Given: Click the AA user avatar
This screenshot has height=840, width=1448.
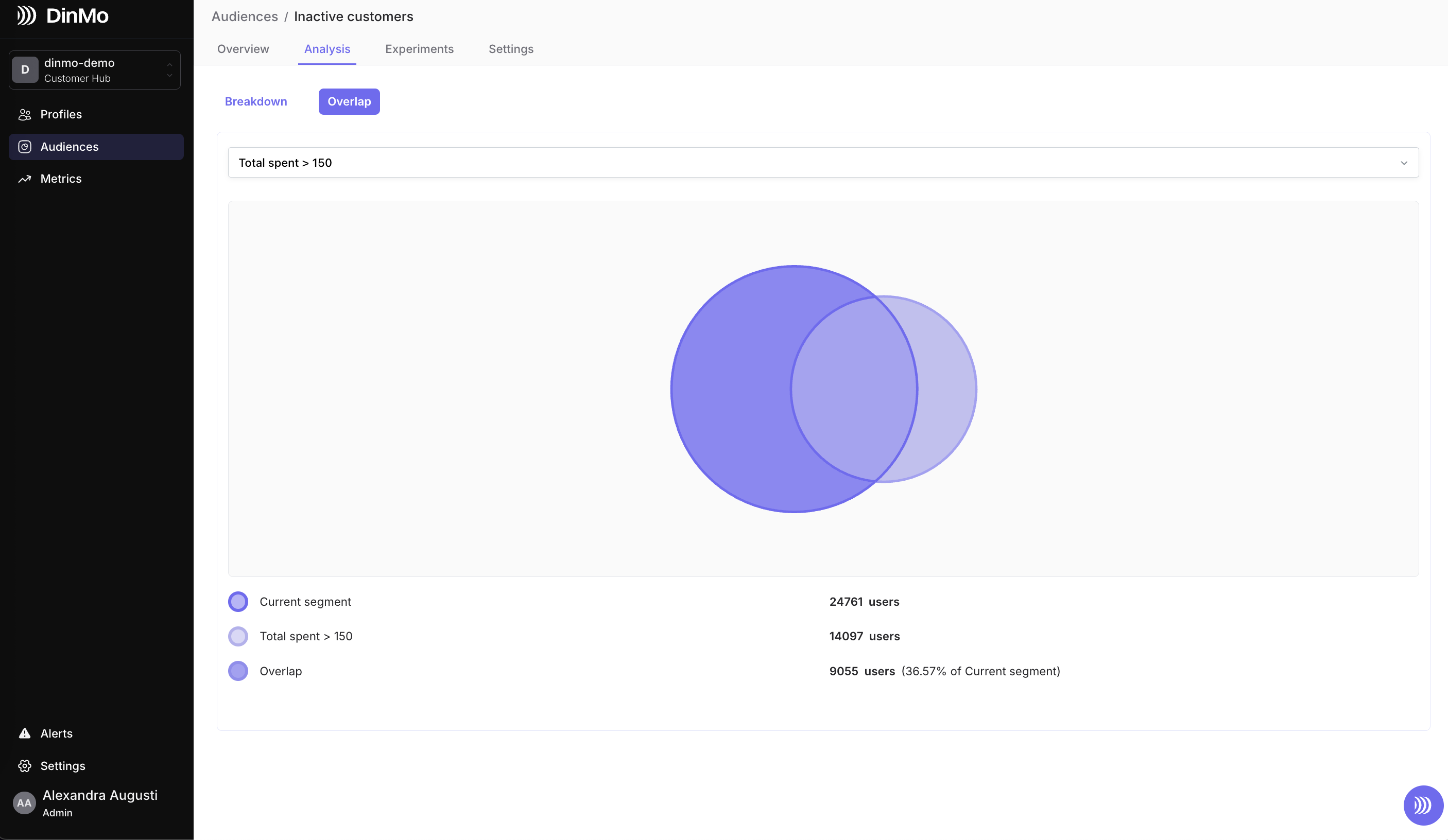Looking at the screenshot, I should pyautogui.click(x=24, y=802).
